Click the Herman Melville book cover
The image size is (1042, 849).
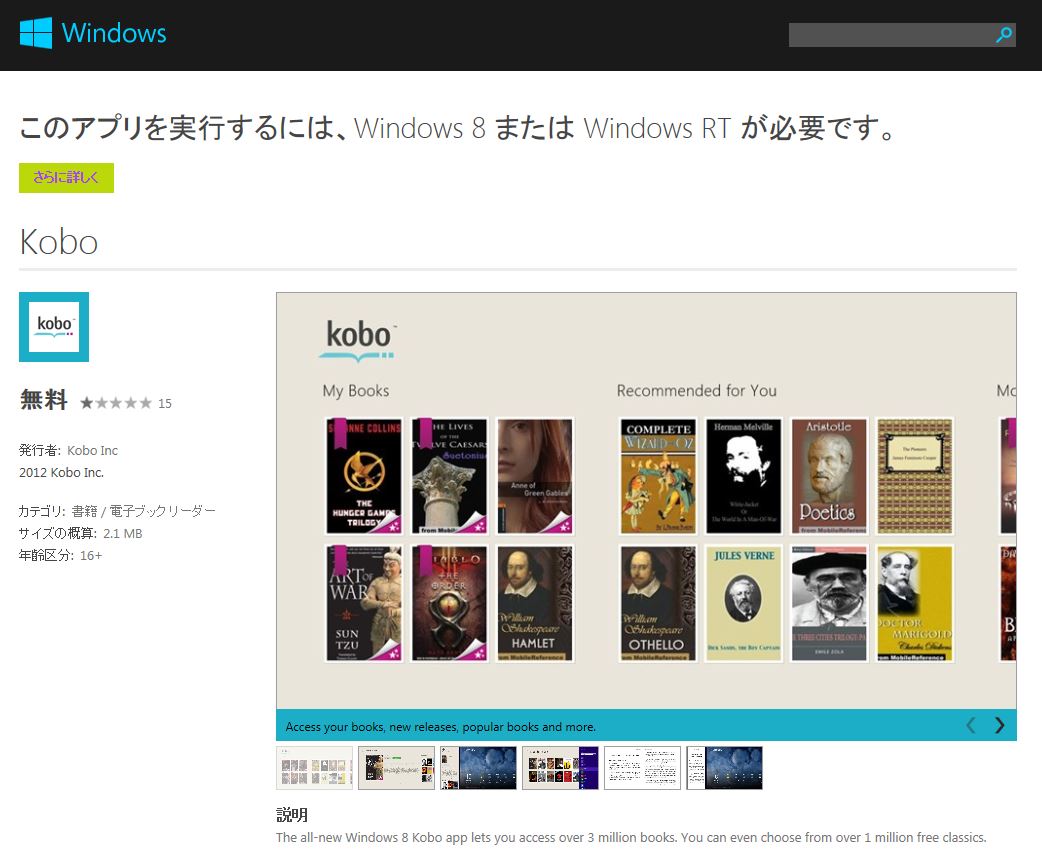tap(744, 476)
